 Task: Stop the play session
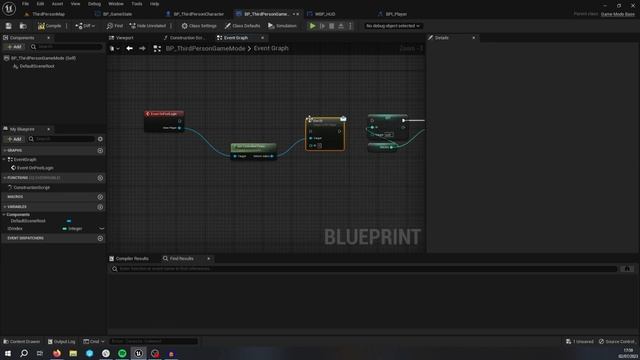[x=331, y=26]
